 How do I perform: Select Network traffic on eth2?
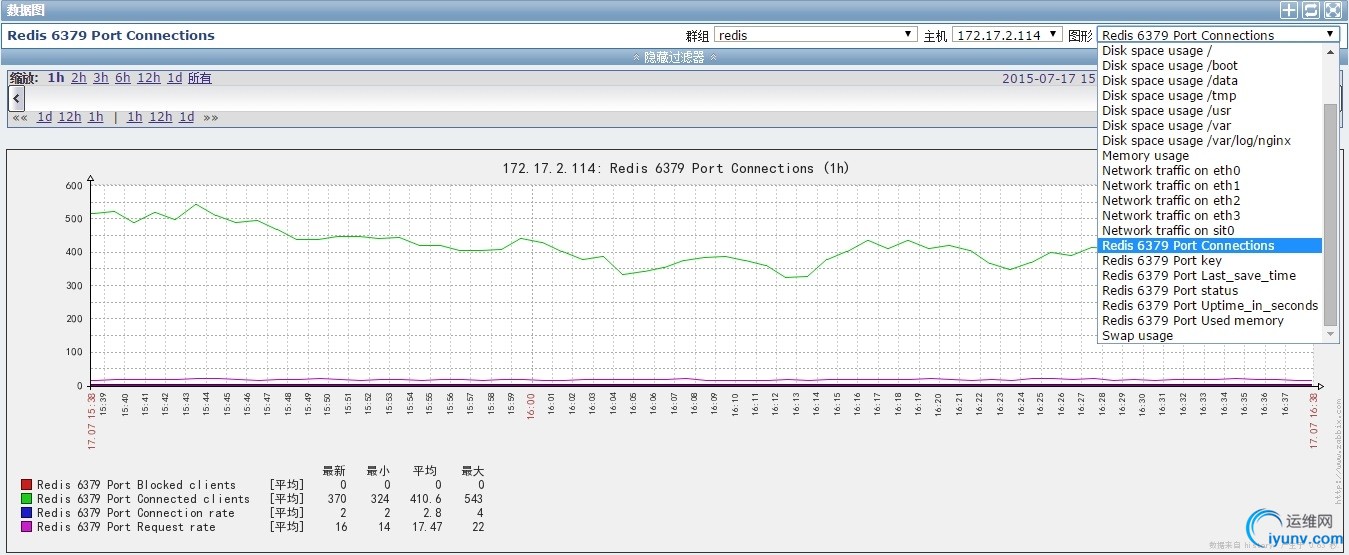click(1210, 201)
